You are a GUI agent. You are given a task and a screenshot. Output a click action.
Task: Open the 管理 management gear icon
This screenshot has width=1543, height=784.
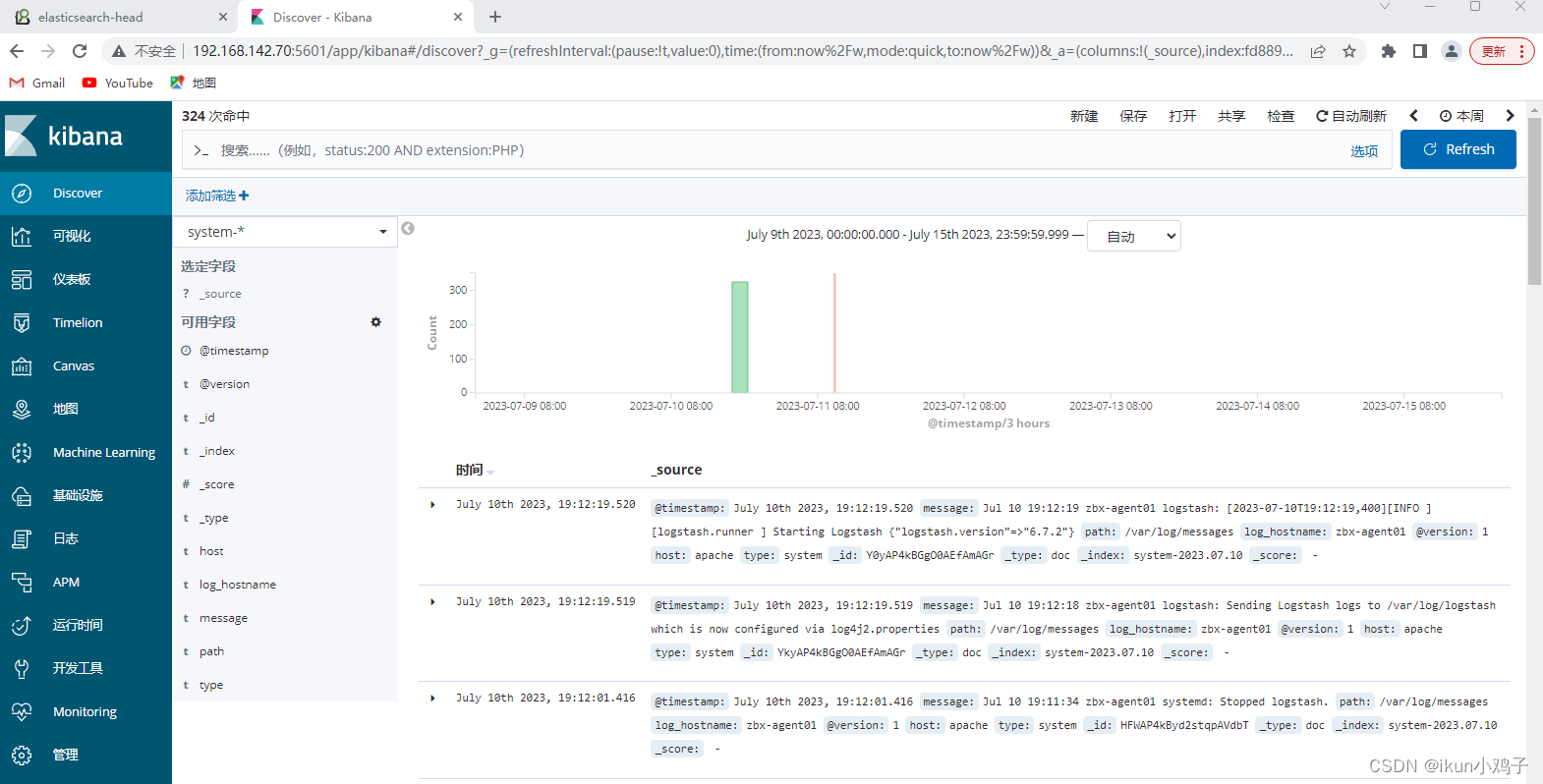[x=22, y=756]
